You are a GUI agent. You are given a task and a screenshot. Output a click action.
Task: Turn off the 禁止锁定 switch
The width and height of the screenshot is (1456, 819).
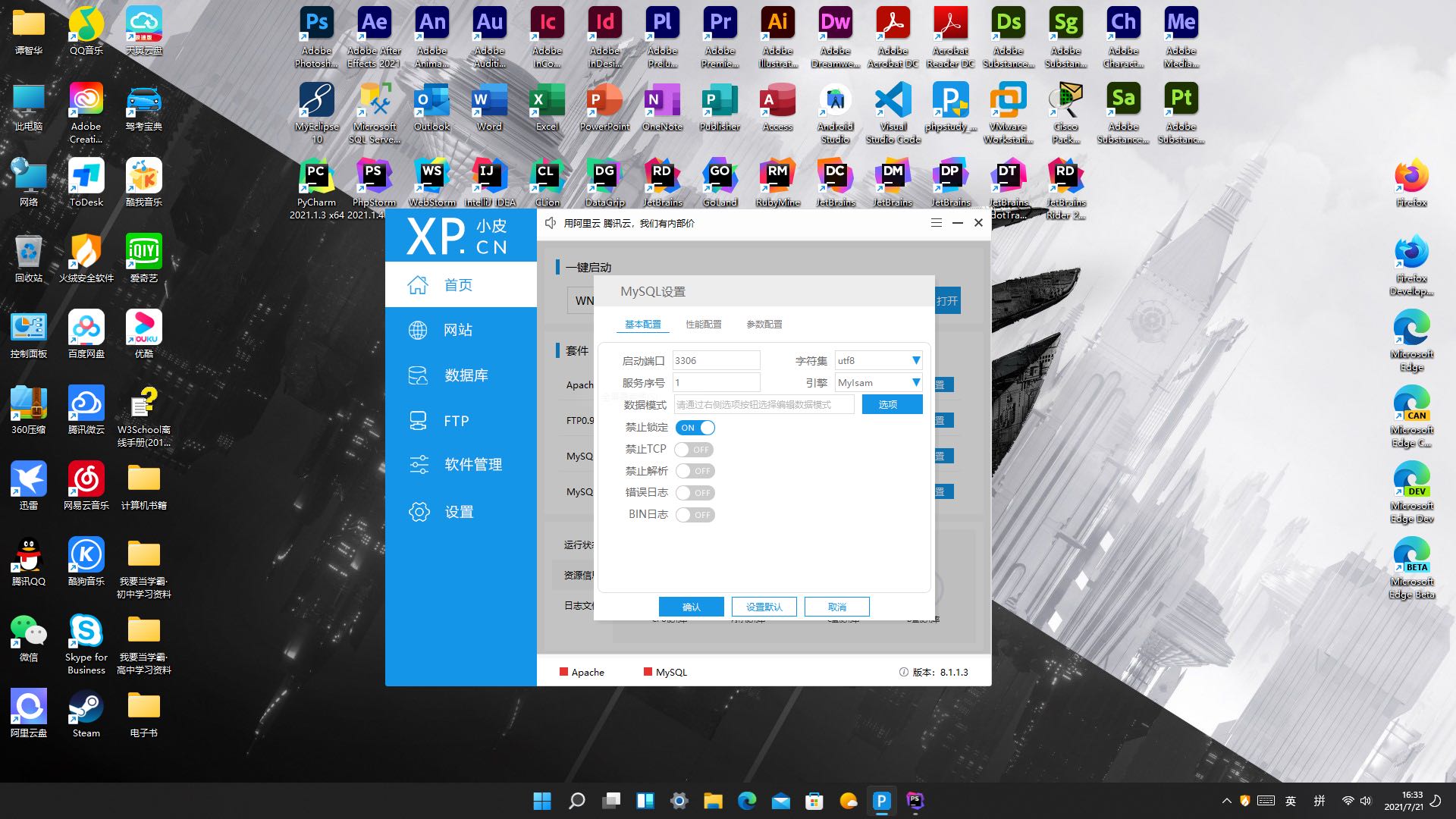[695, 428]
